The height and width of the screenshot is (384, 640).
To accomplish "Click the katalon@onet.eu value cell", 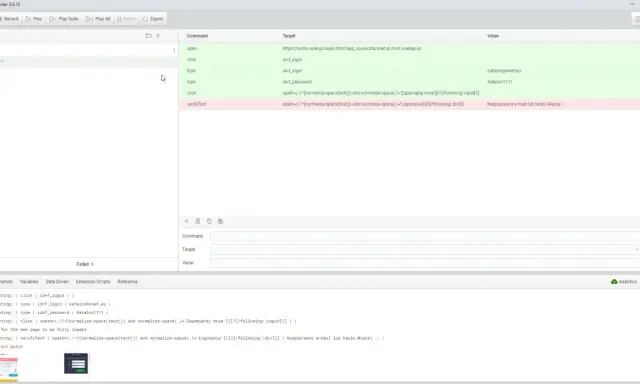I will pyautogui.click(x=504, y=71).
